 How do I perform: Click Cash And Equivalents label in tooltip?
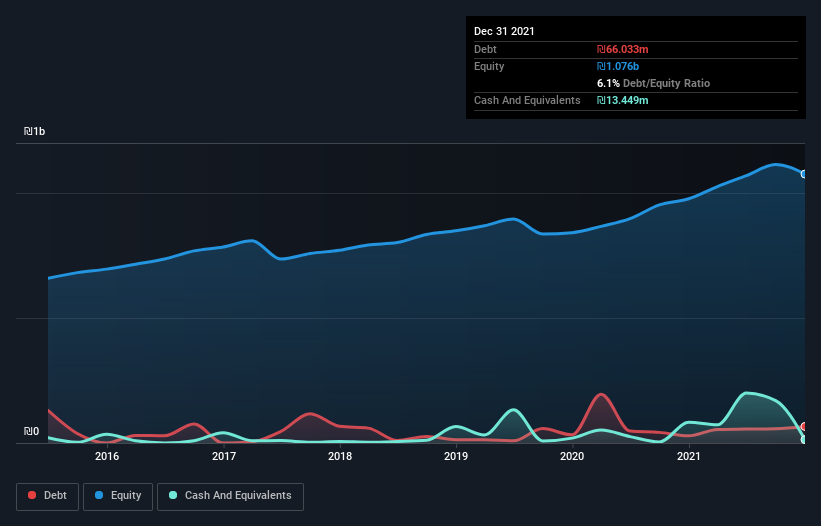(x=527, y=100)
